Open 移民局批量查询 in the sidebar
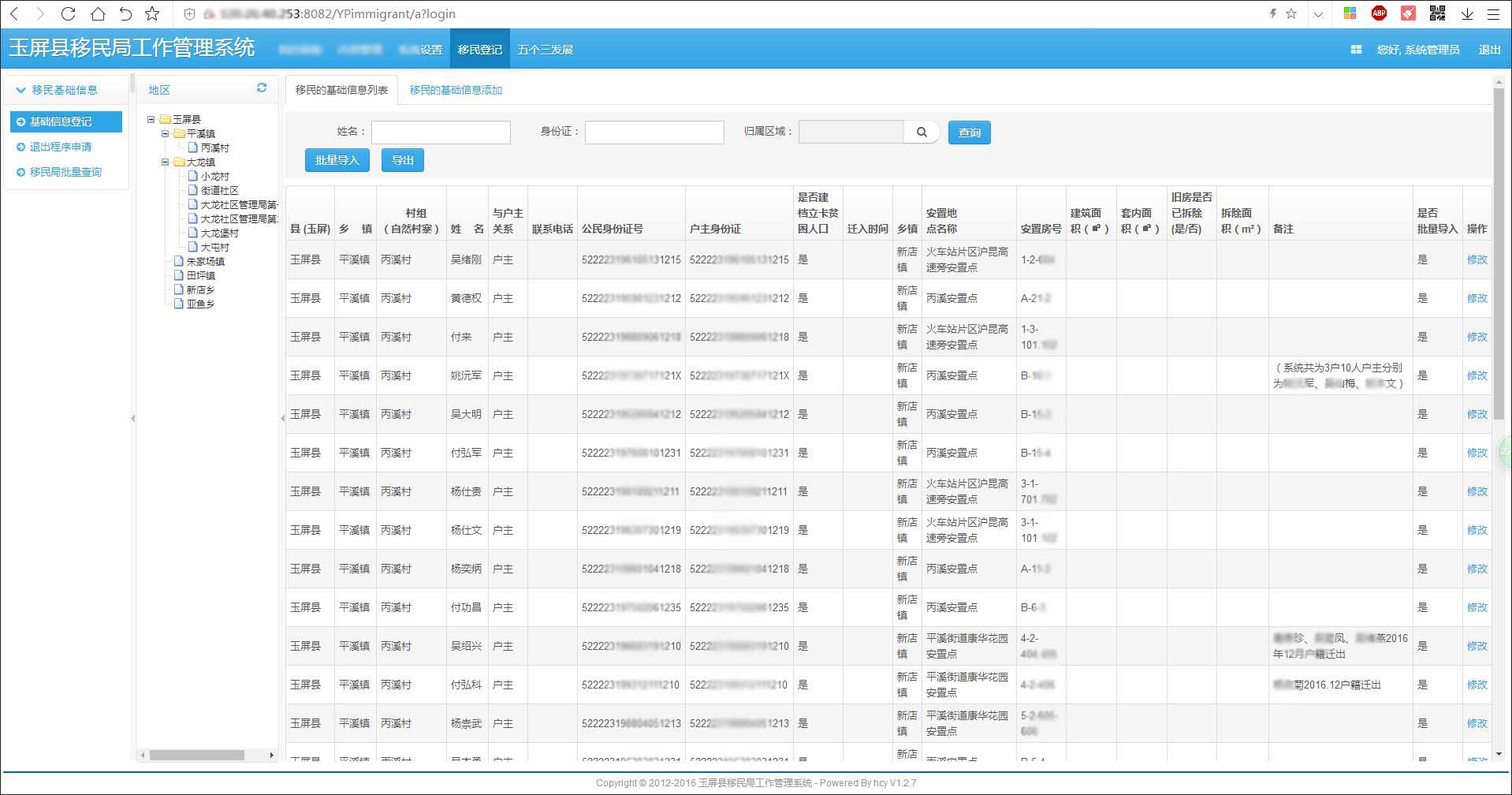This screenshot has width=1512, height=795. click(x=65, y=172)
